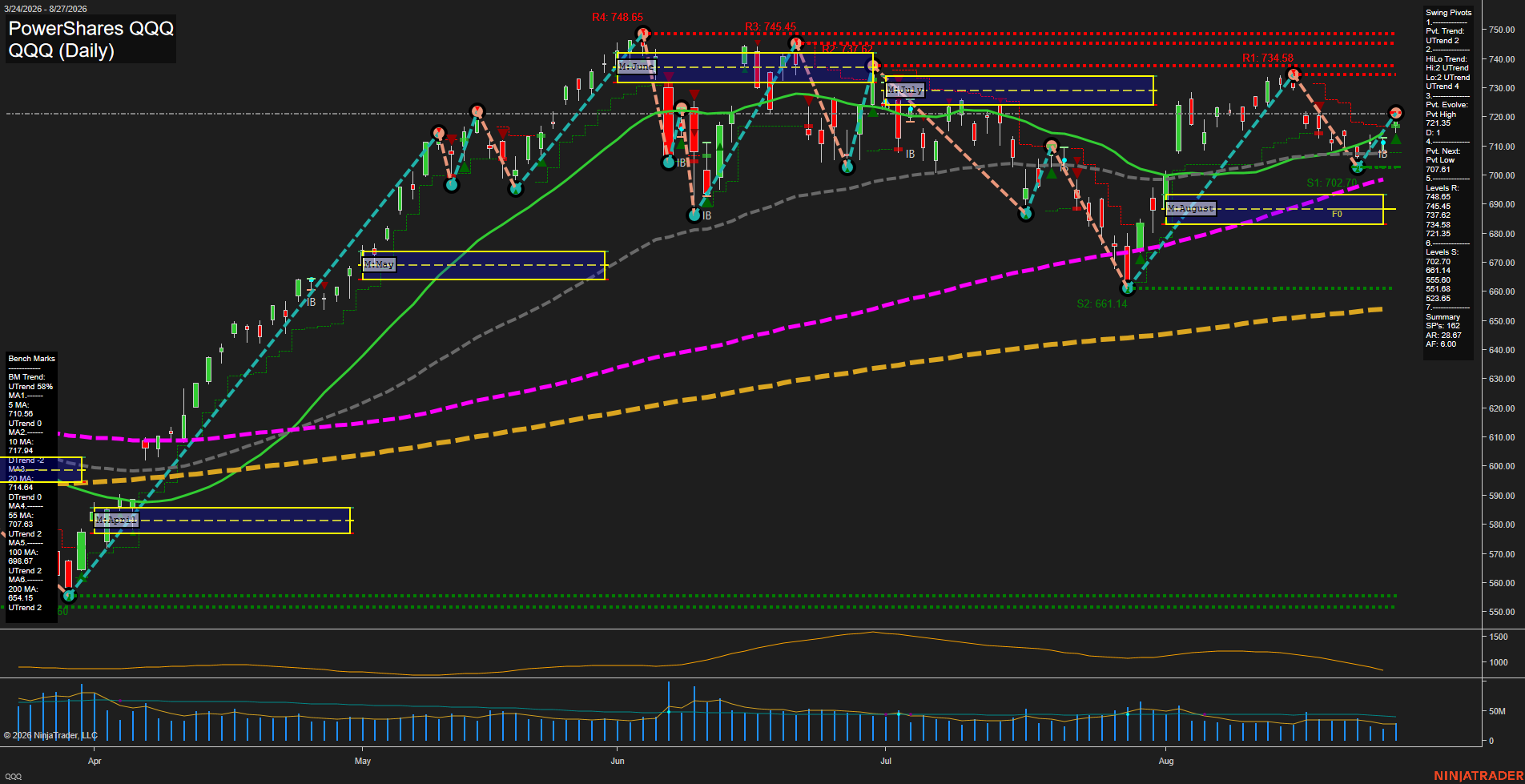
Task: Select the R4: 748.65 resistance label
Action: (618, 17)
